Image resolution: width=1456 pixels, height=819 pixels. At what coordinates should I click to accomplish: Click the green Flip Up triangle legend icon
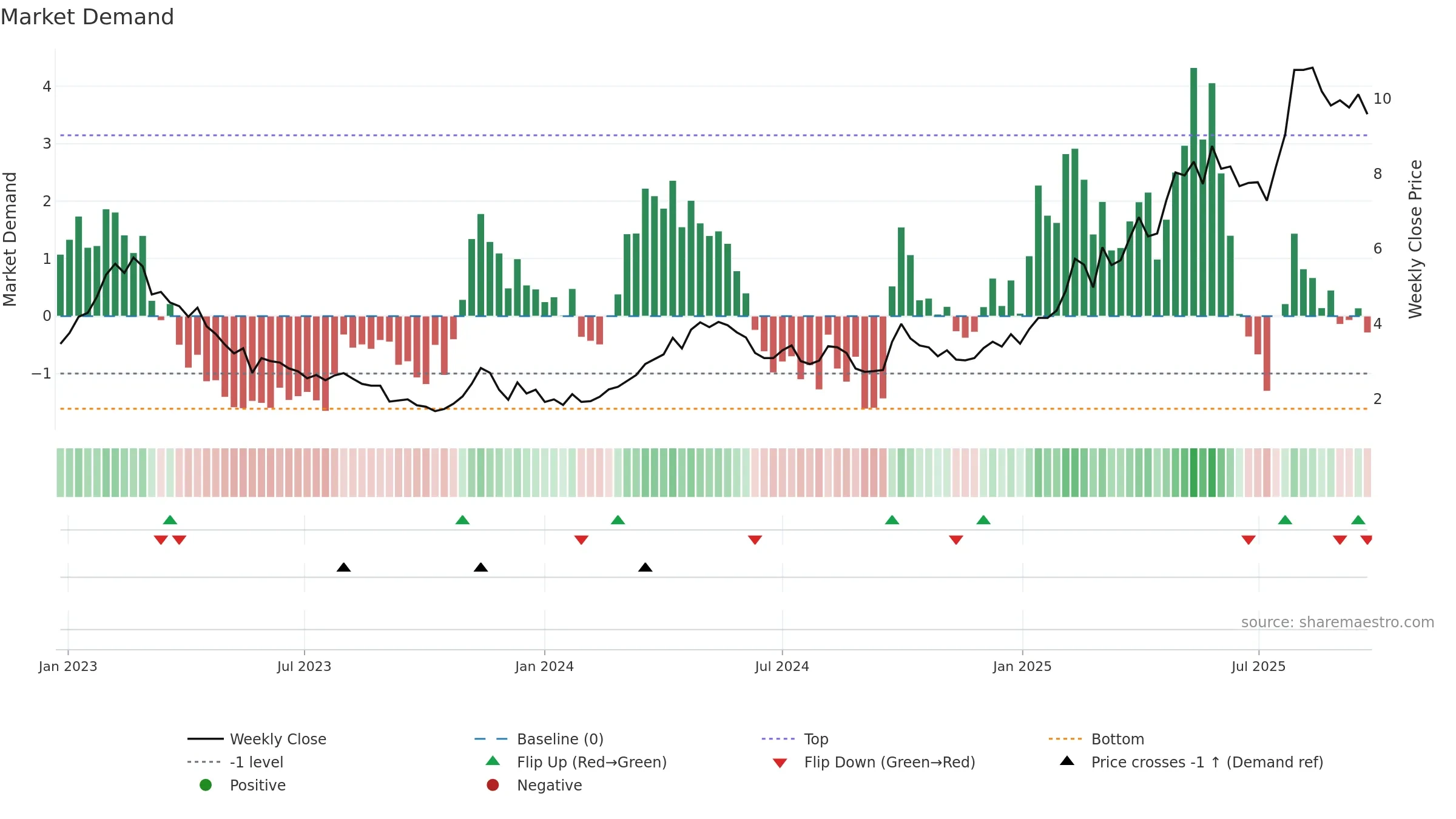pos(493,761)
